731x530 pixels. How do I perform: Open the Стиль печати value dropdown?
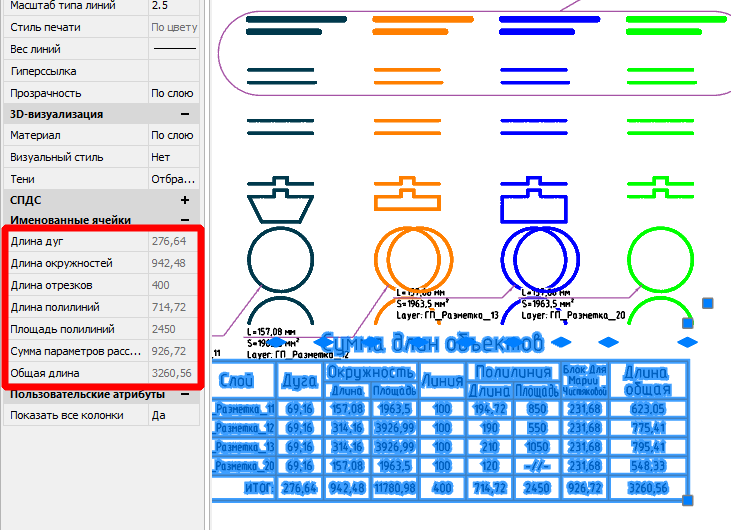(173, 27)
